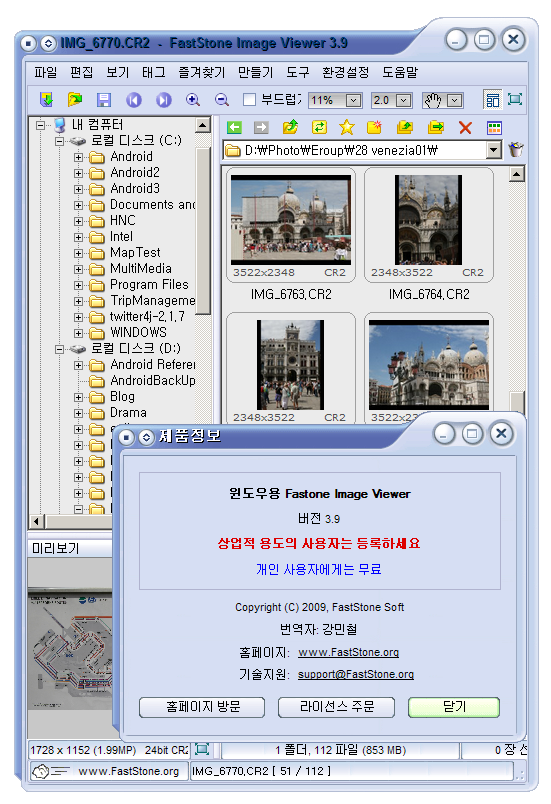
Task: Change the thumbnail view style icon
Action: [x=494, y=127]
